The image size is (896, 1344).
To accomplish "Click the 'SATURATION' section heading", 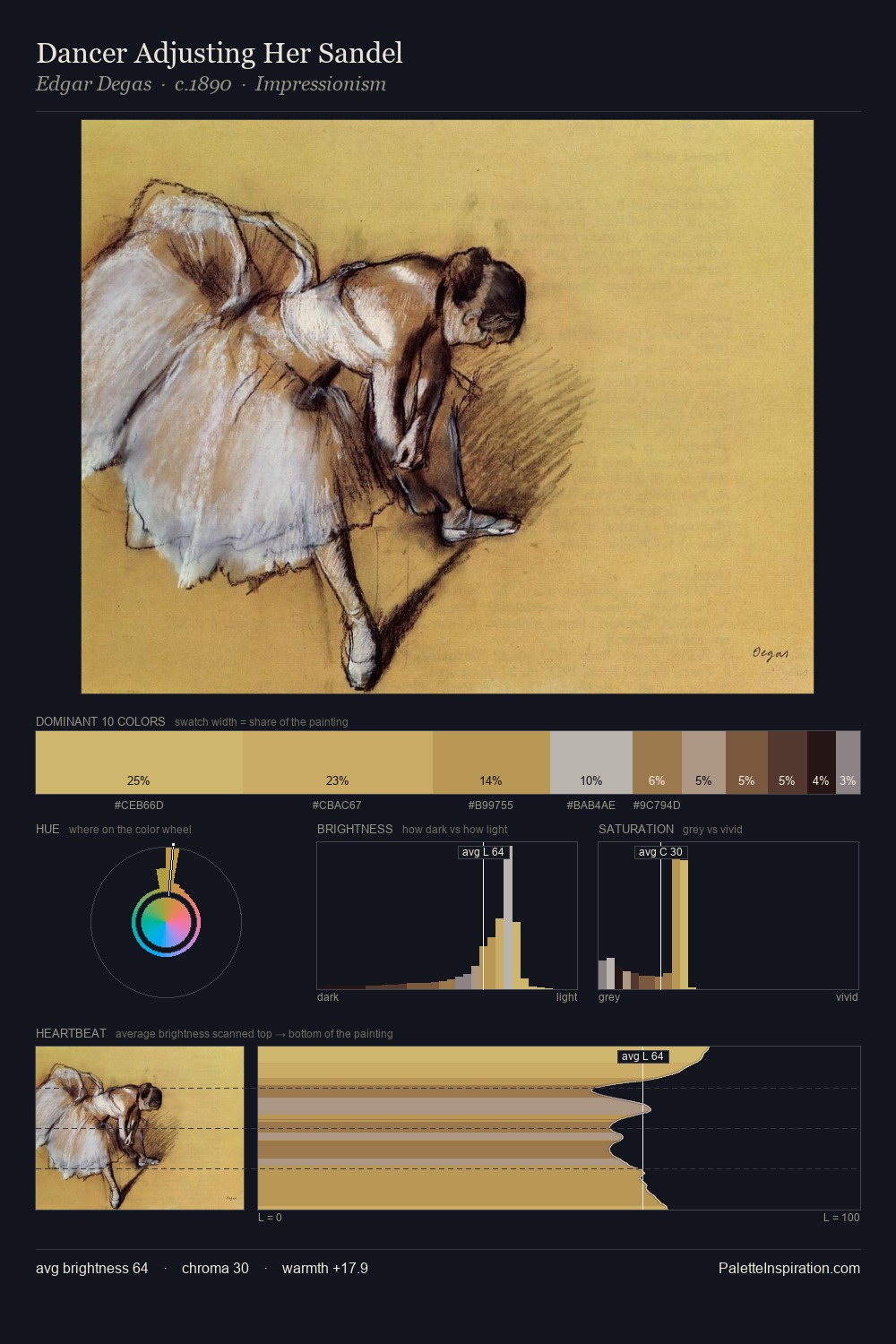I will [636, 829].
